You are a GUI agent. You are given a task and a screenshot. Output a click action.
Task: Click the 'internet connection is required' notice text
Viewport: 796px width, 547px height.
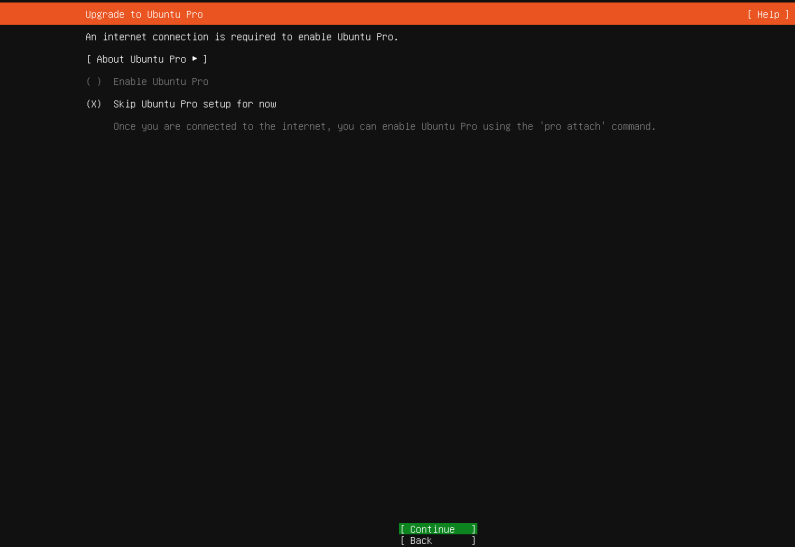point(242,37)
